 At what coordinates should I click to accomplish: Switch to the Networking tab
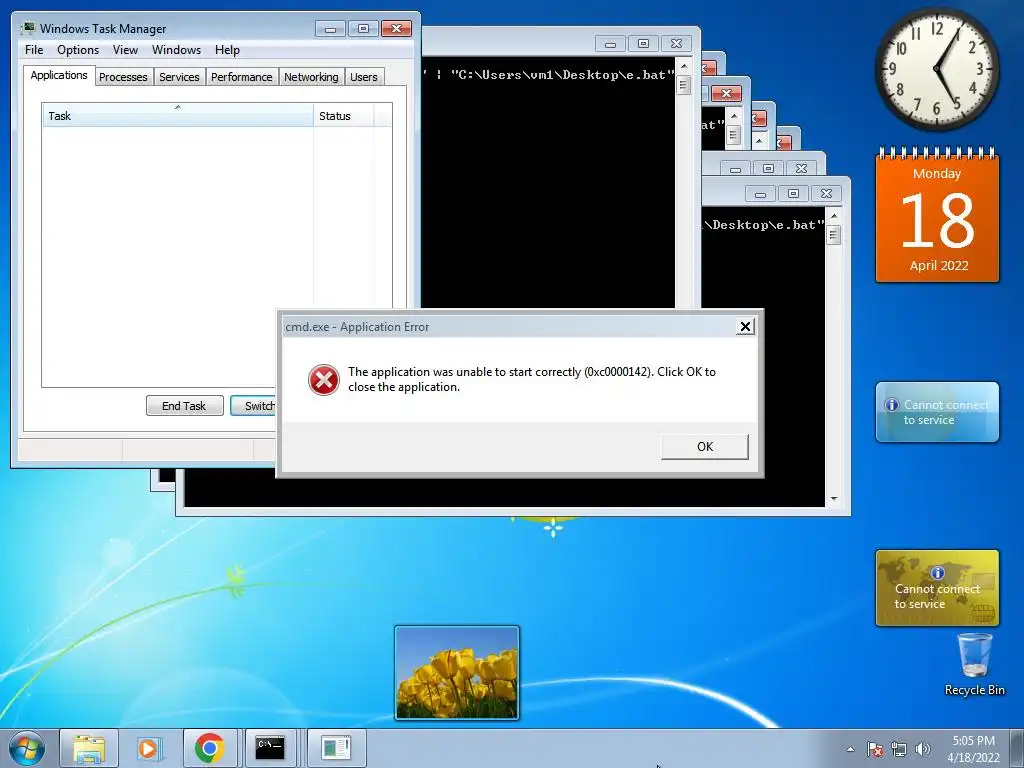click(311, 77)
